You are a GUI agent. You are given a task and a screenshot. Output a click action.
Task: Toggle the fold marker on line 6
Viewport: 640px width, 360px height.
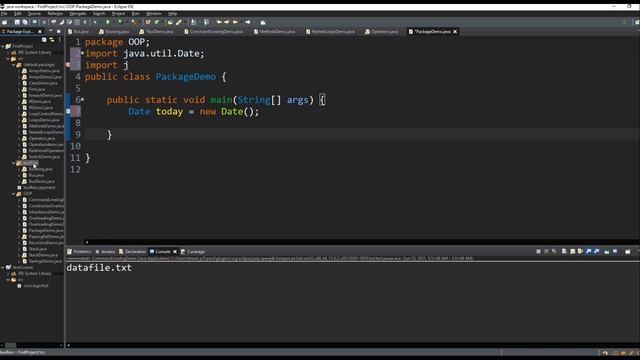pyautogui.click(x=82, y=99)
